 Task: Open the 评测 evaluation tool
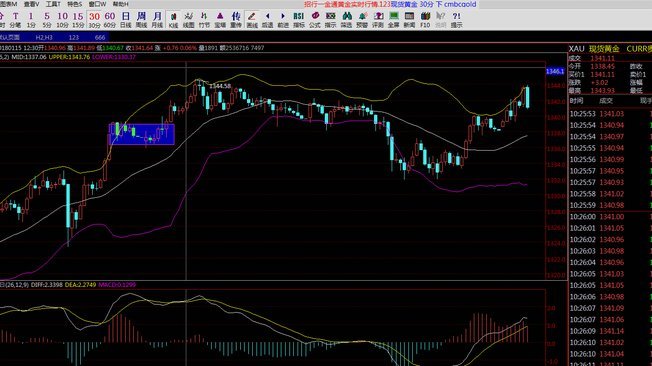[378, 20]
